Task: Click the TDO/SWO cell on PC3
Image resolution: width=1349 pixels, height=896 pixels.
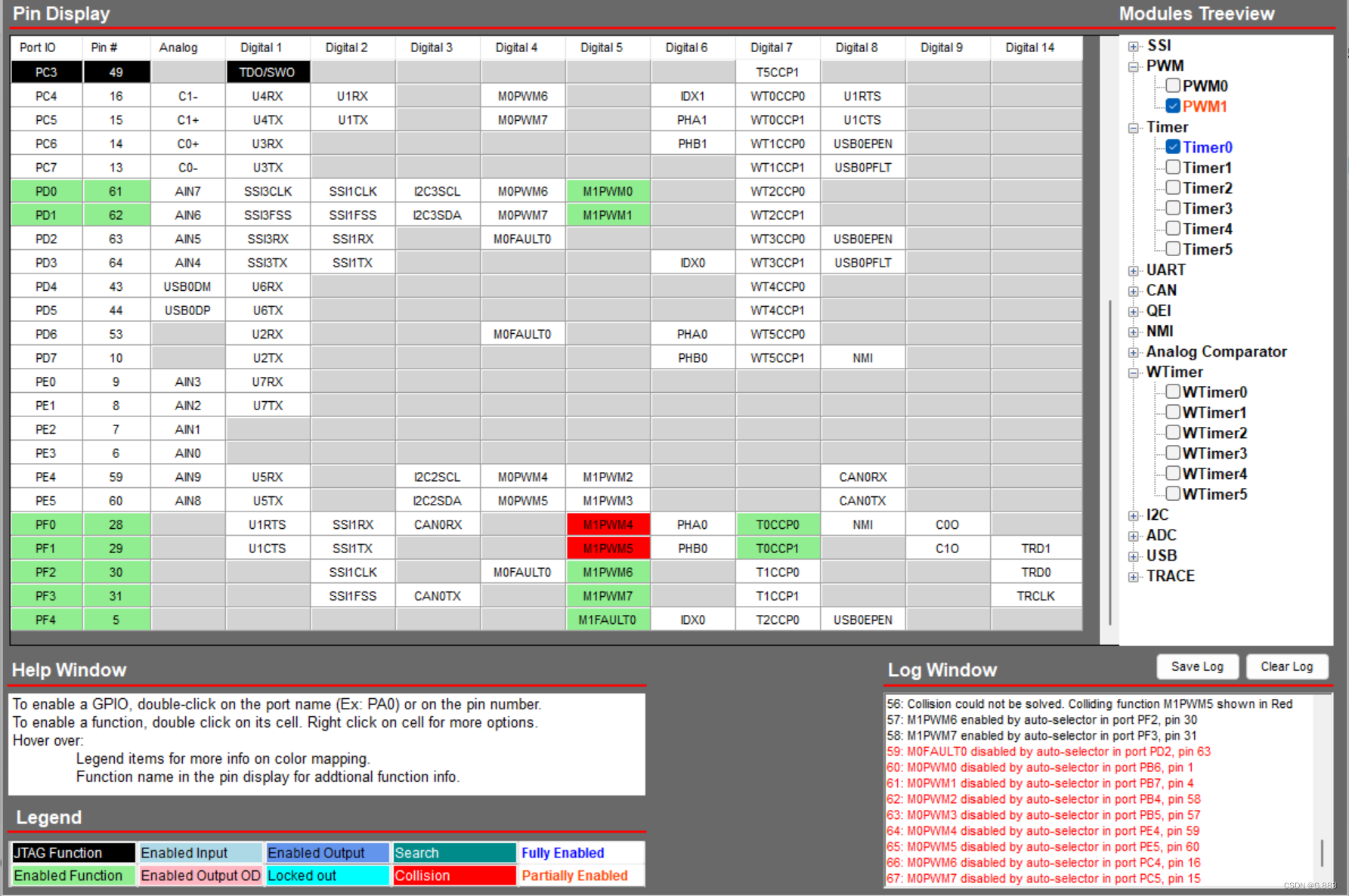Action: (268, 73)
